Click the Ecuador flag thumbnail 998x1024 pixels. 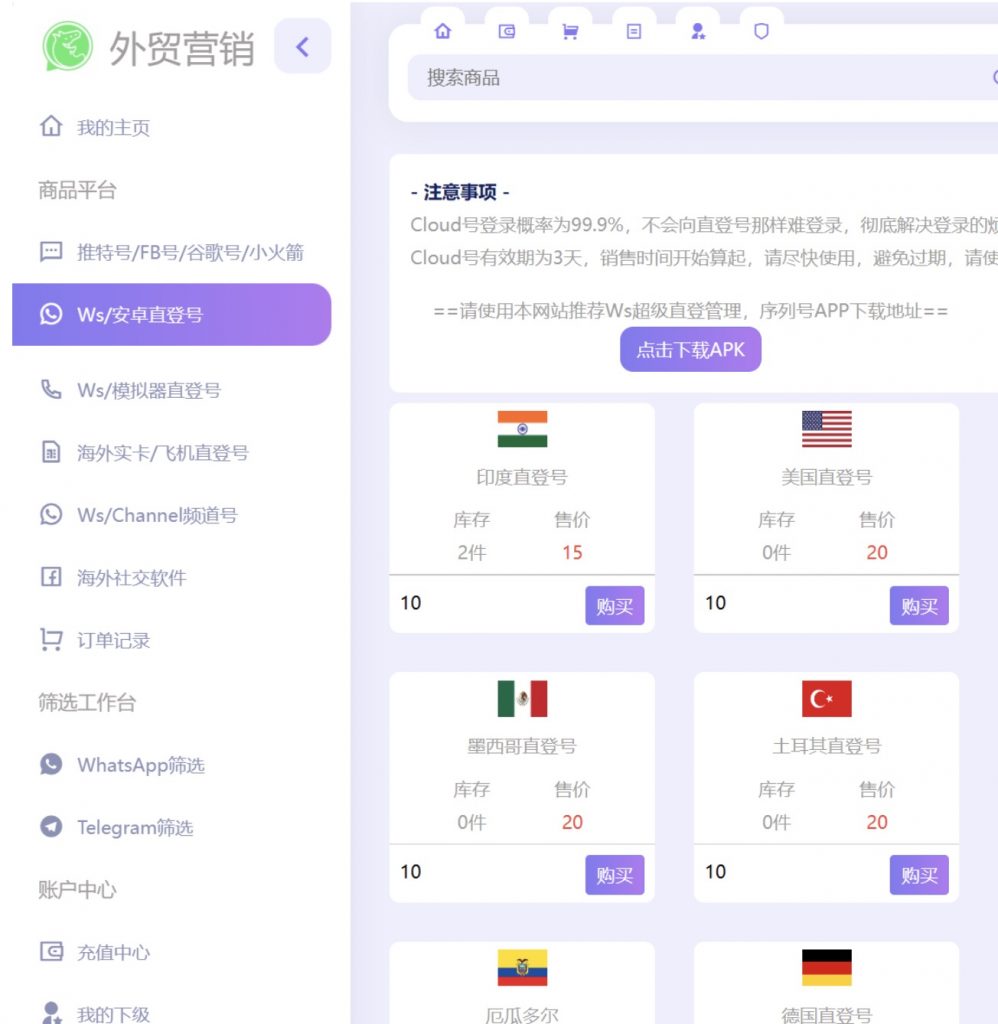pos(522,968)
